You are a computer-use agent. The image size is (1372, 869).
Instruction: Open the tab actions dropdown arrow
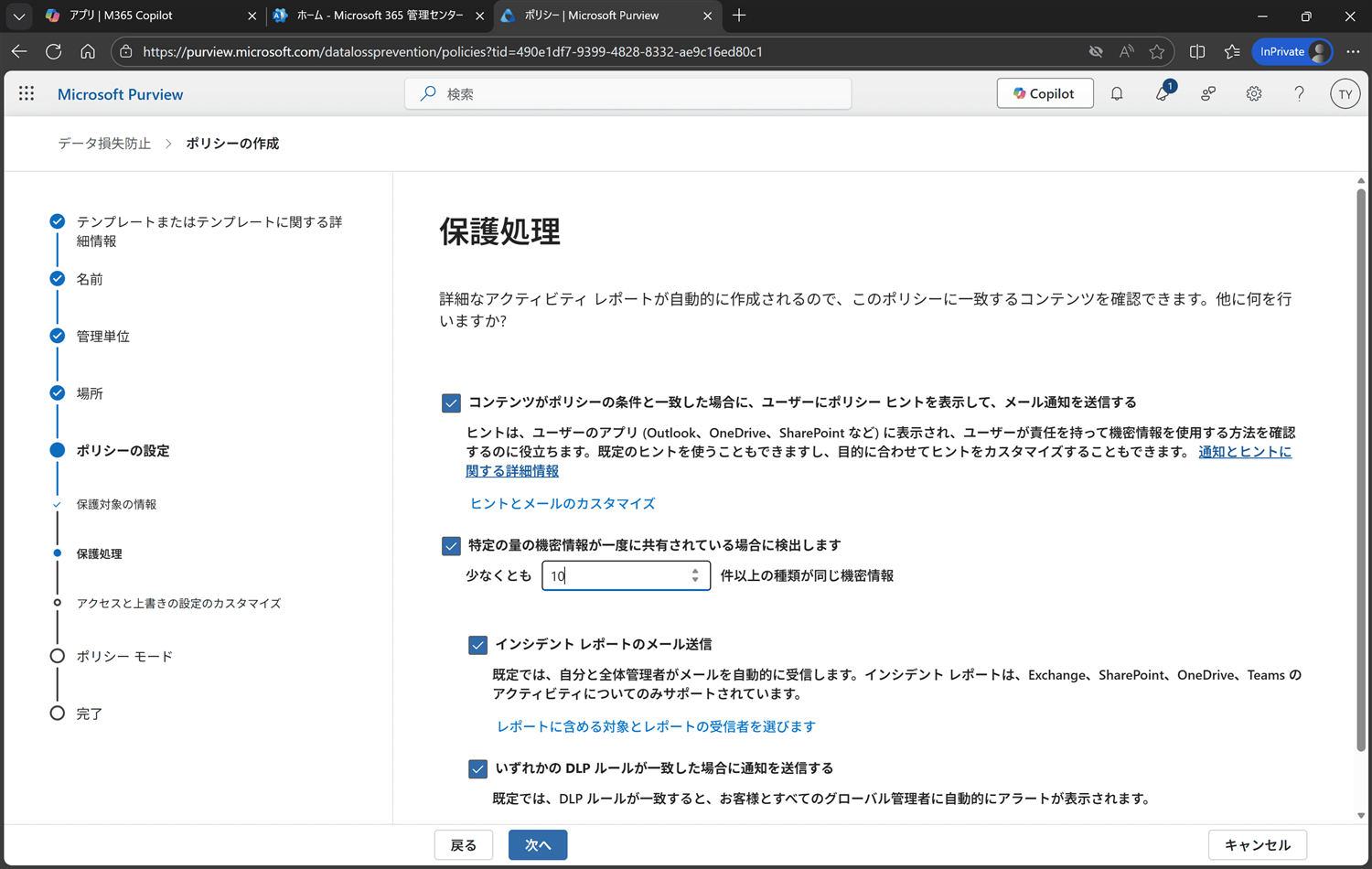(18, 16)
